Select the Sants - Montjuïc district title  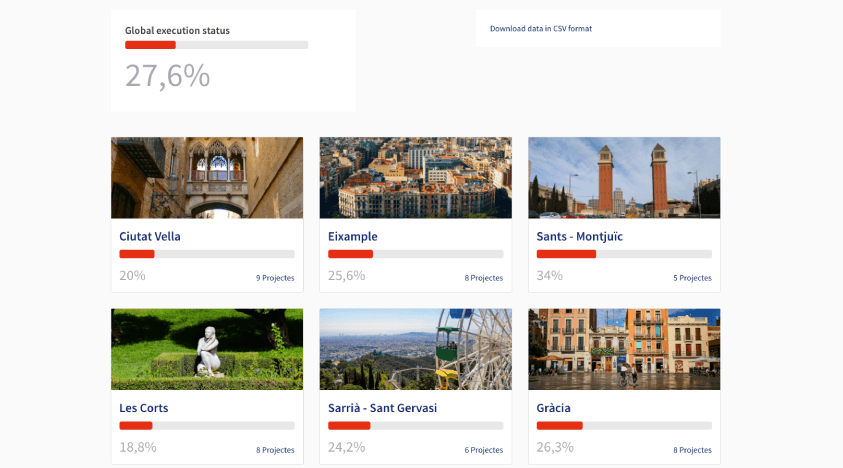coord(579,237)
